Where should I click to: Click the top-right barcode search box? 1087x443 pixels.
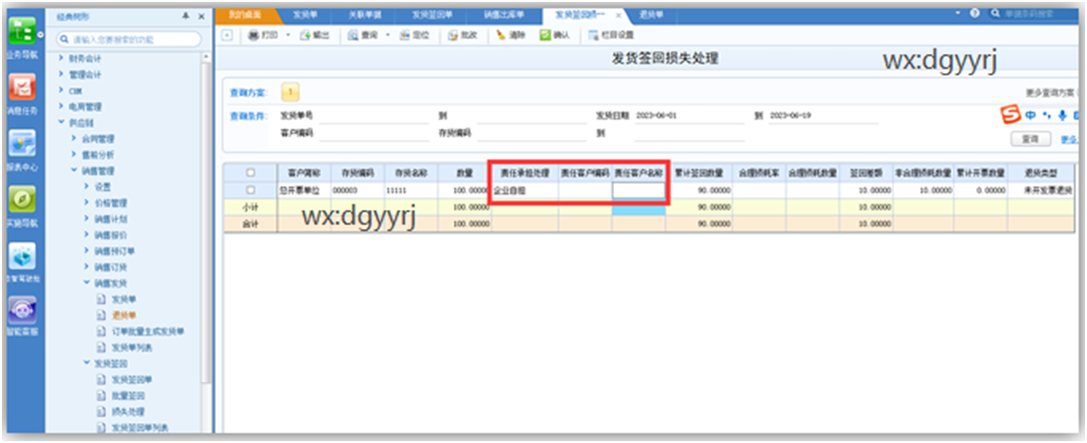coord(1036,14)
